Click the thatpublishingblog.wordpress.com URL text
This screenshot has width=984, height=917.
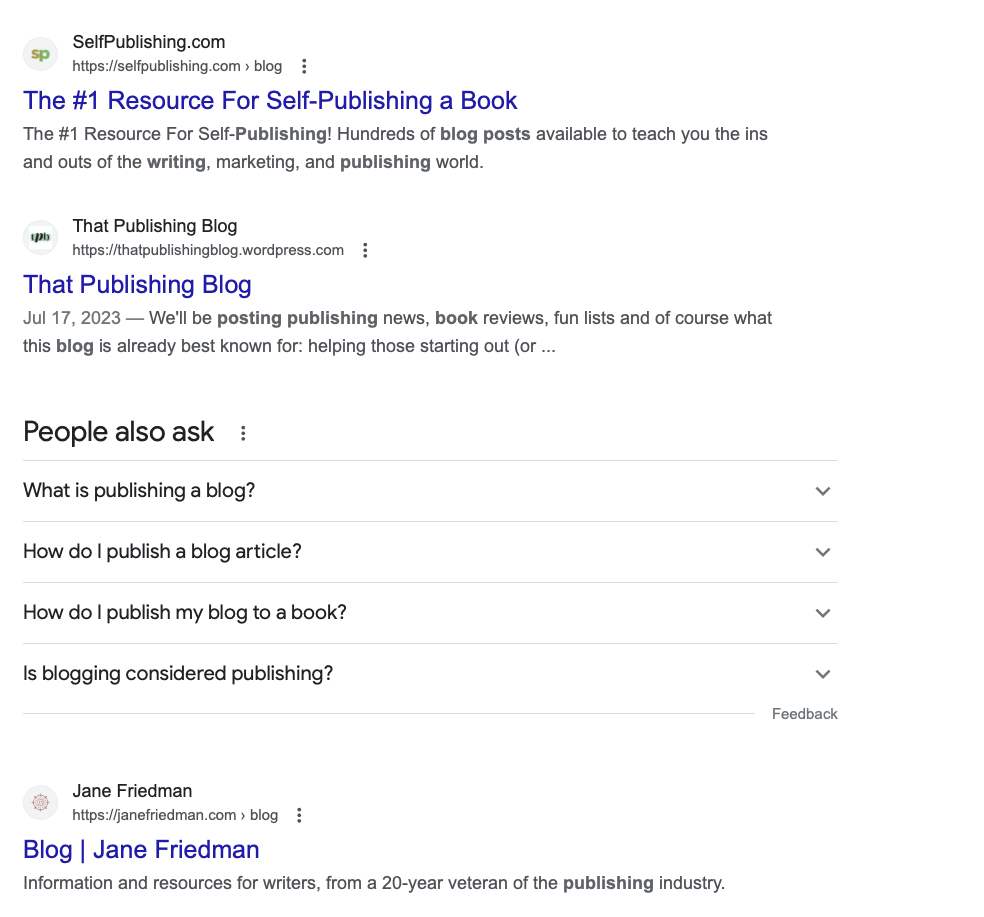(x=208, y=251)
